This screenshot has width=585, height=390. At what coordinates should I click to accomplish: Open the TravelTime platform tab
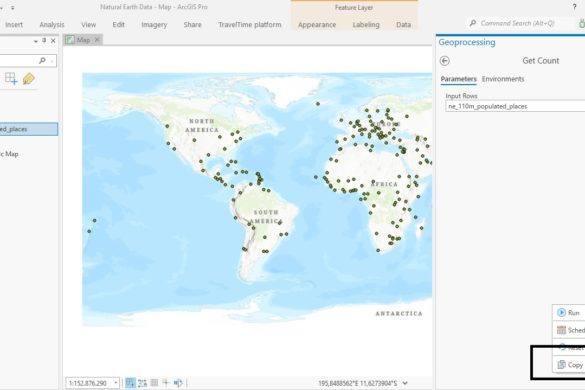coord(250,25)
